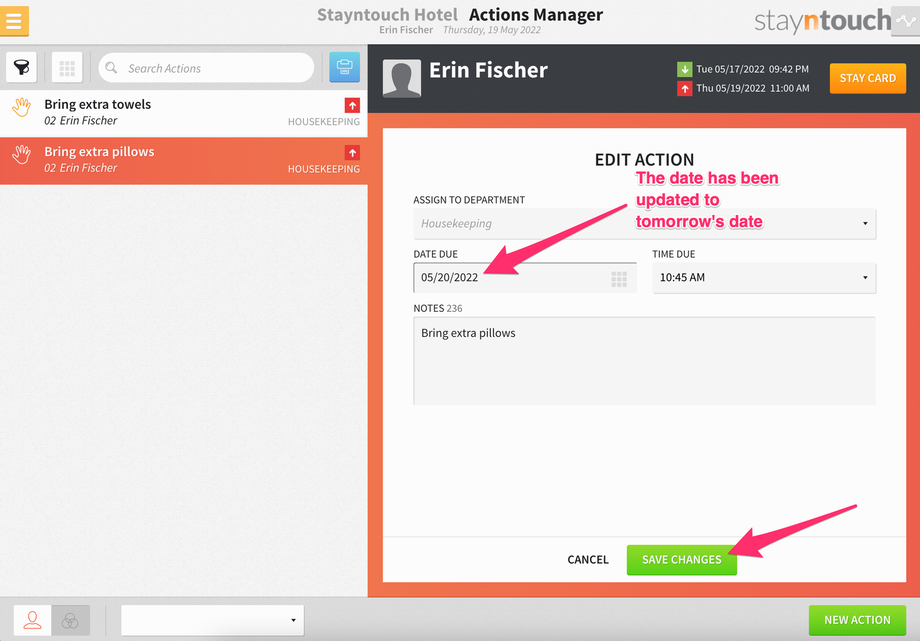This screenshot has width=920, height=641.
Task: Click Save Changes button
Action: pyautogui.click(x=681, y=559)
